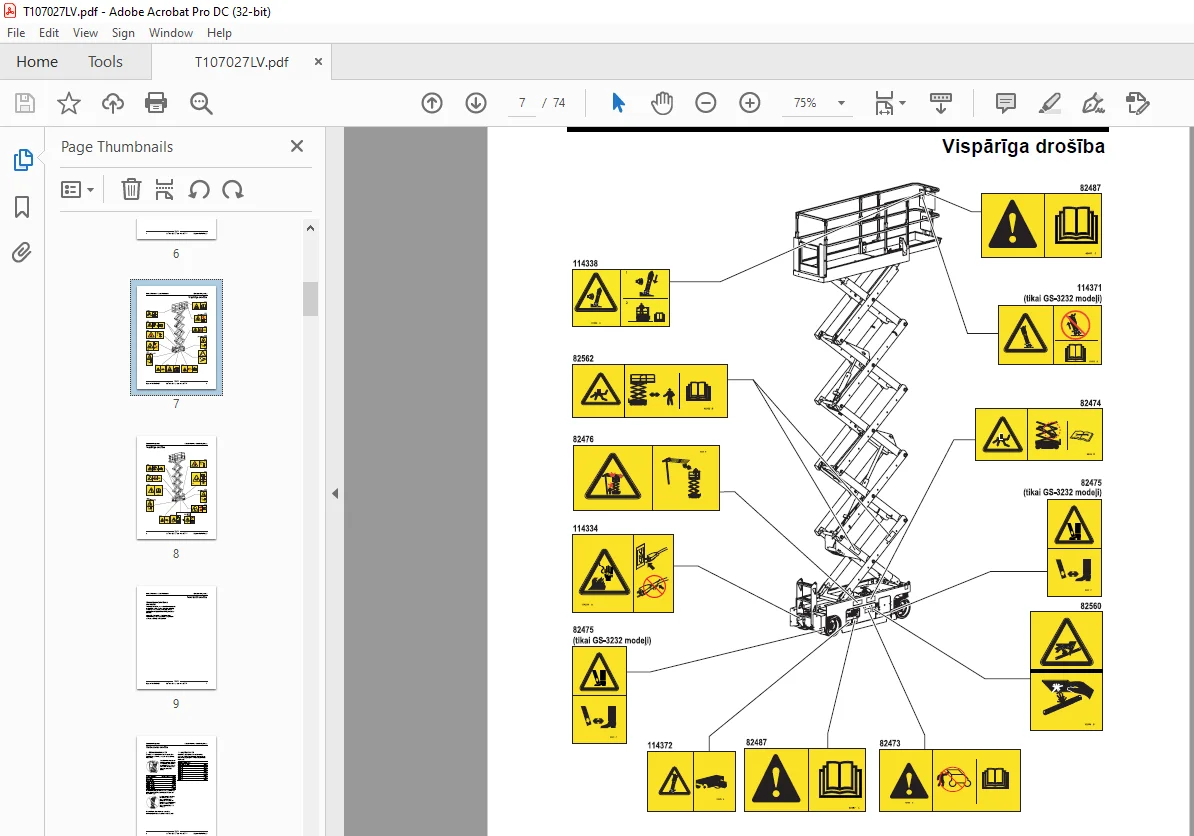Rotate thumbnails clockwise icon
Viewport: 1194px width, 836px height.
click(x=233, y=190)
